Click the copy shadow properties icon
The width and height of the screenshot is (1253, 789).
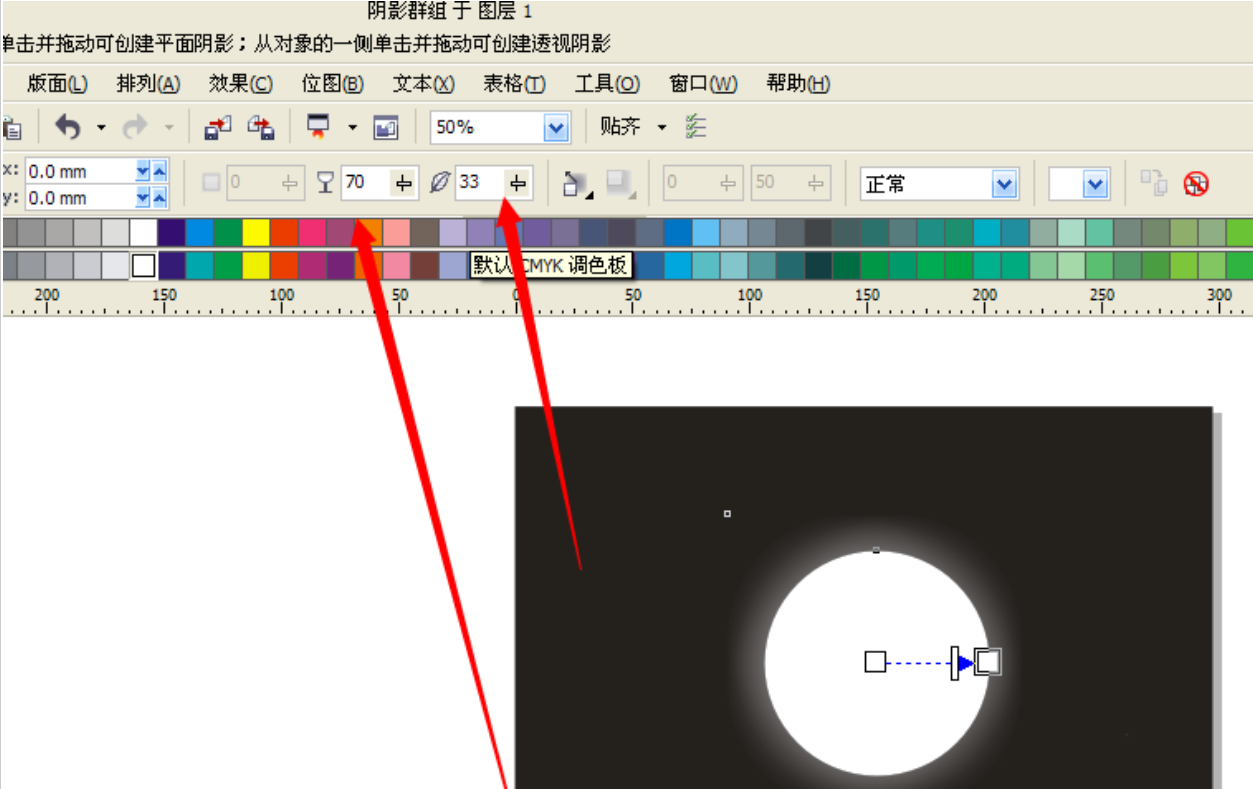1154,183
